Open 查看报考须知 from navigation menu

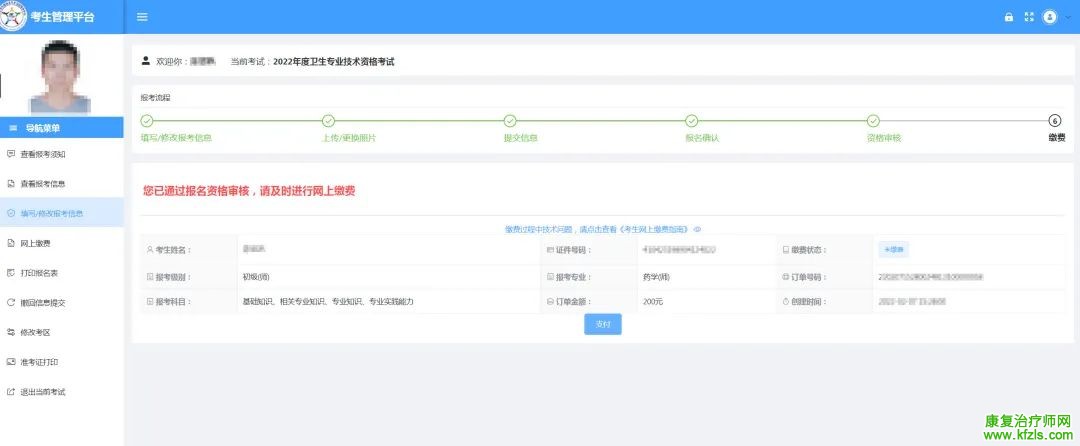pyautogui.click(x=43, y=154)
